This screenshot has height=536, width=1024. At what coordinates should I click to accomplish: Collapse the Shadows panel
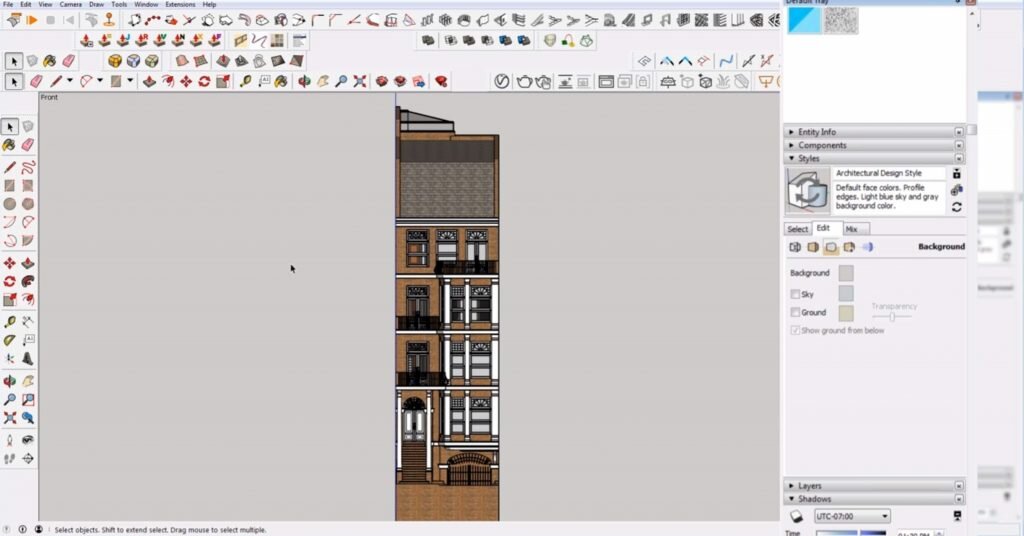click(875, 499)
